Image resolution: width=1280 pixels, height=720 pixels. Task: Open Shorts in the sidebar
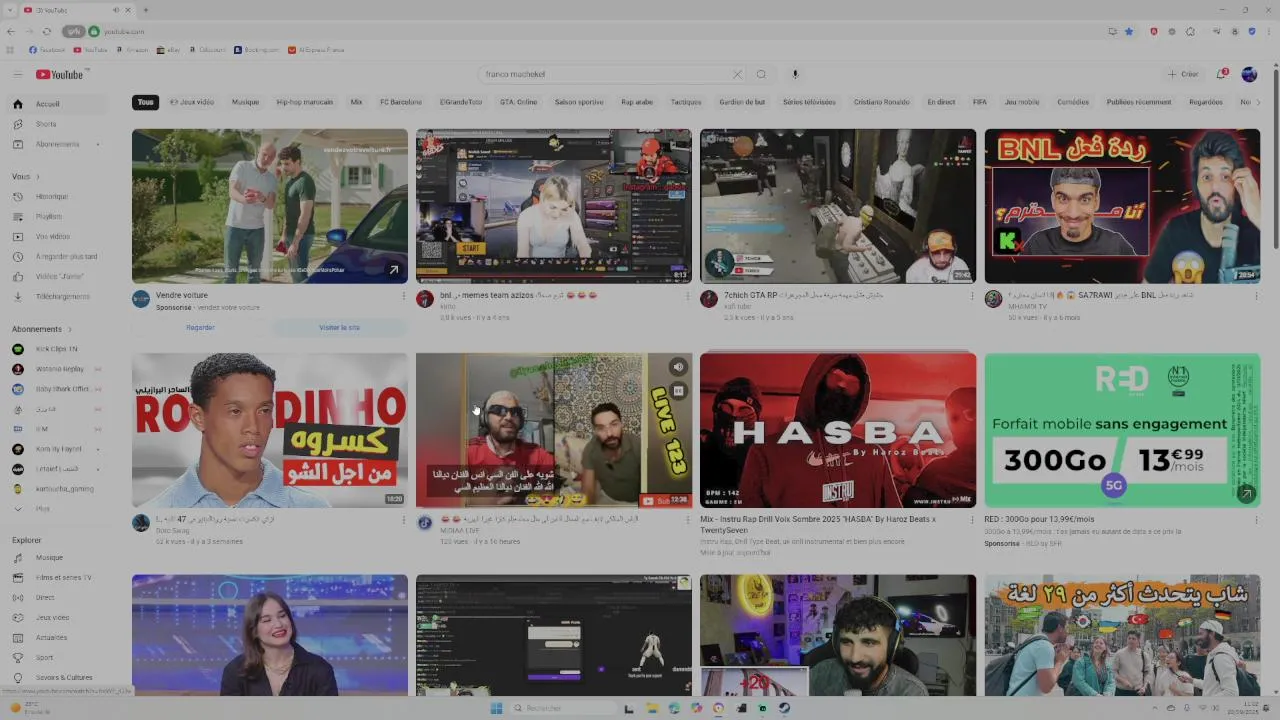56,124
